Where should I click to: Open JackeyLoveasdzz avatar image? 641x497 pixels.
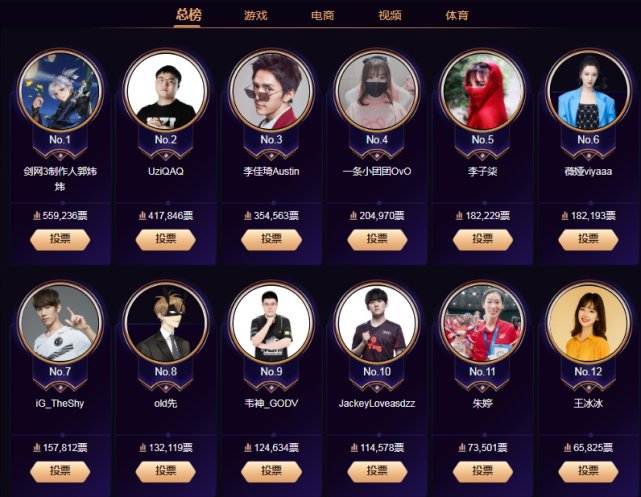pyautogui.click(x=377, y=323)
